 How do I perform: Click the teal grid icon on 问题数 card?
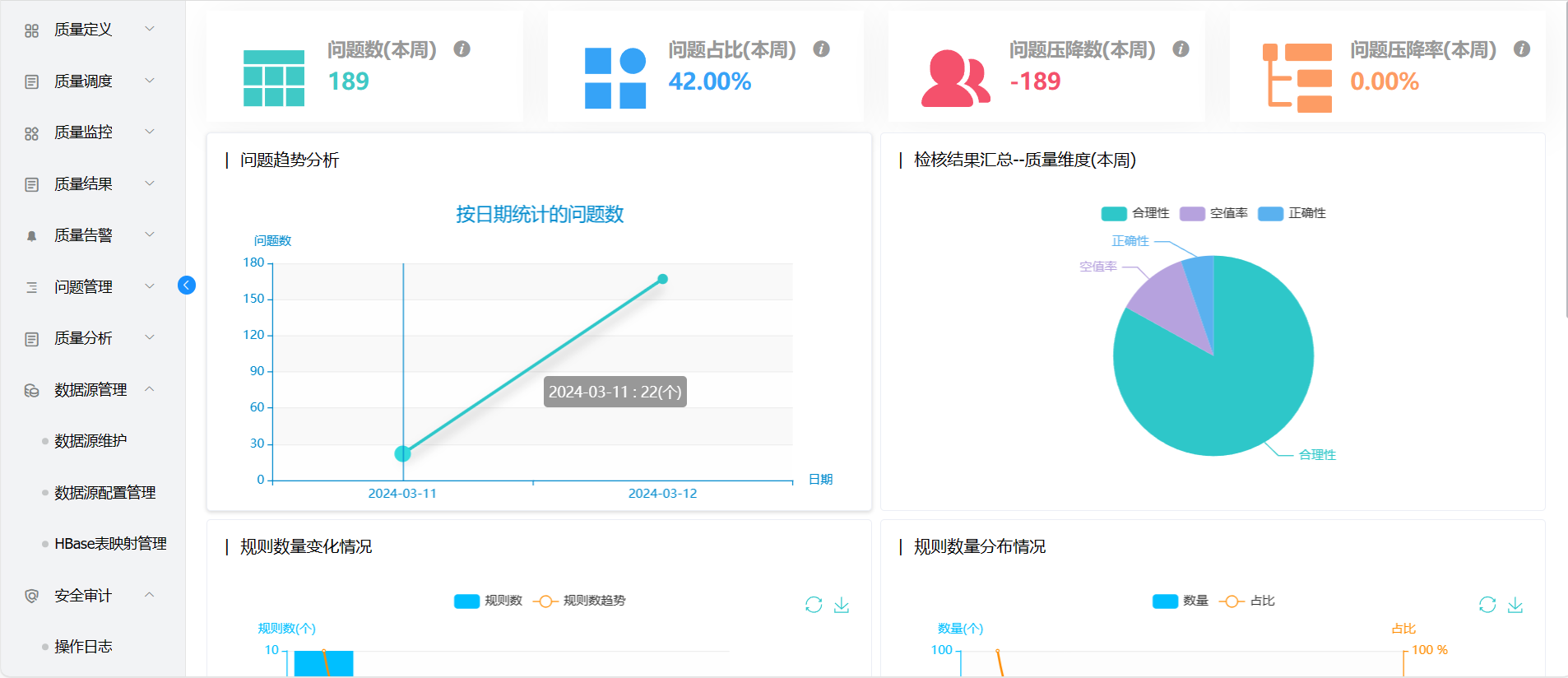[x=274, y=78]
